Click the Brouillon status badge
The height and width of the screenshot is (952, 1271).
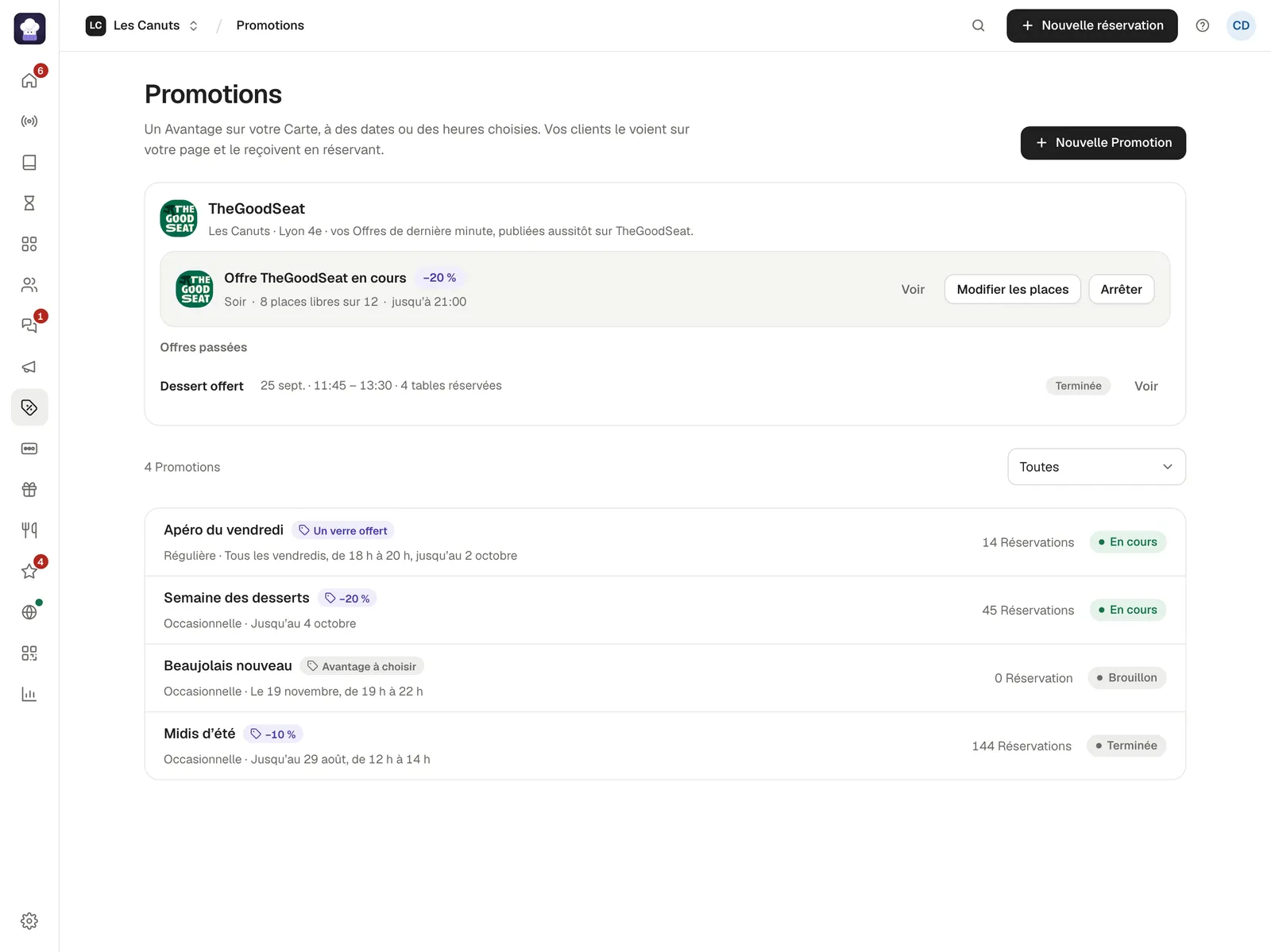[1126, 678]
